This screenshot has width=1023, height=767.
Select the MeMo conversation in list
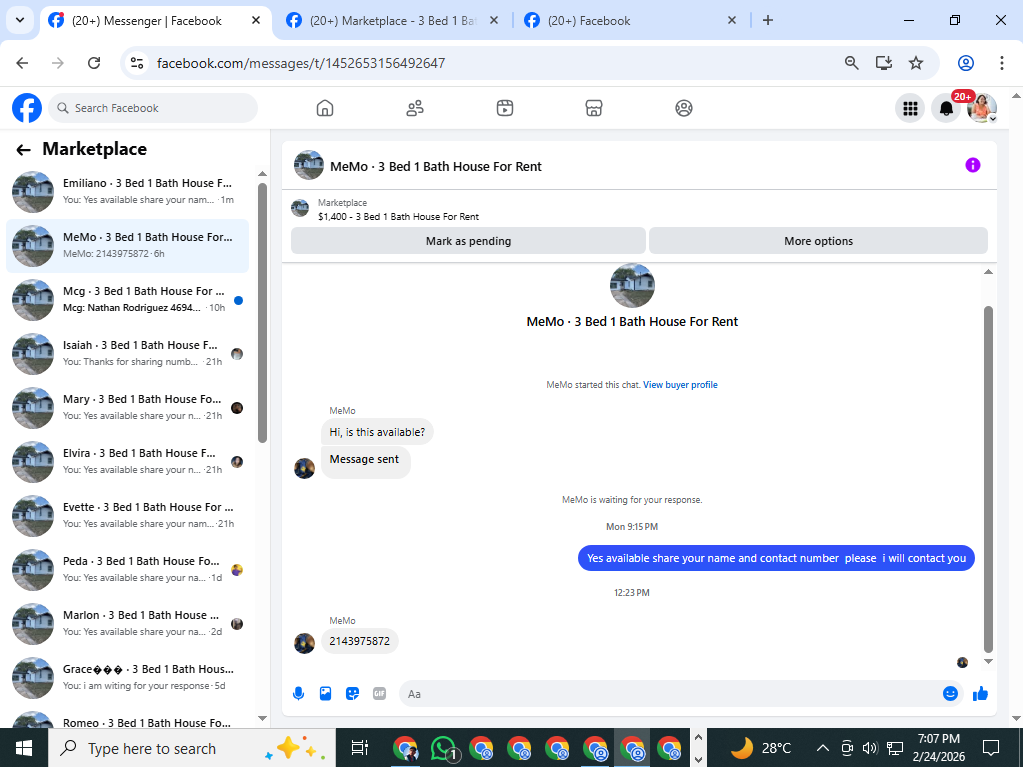[x=127, y=246]
